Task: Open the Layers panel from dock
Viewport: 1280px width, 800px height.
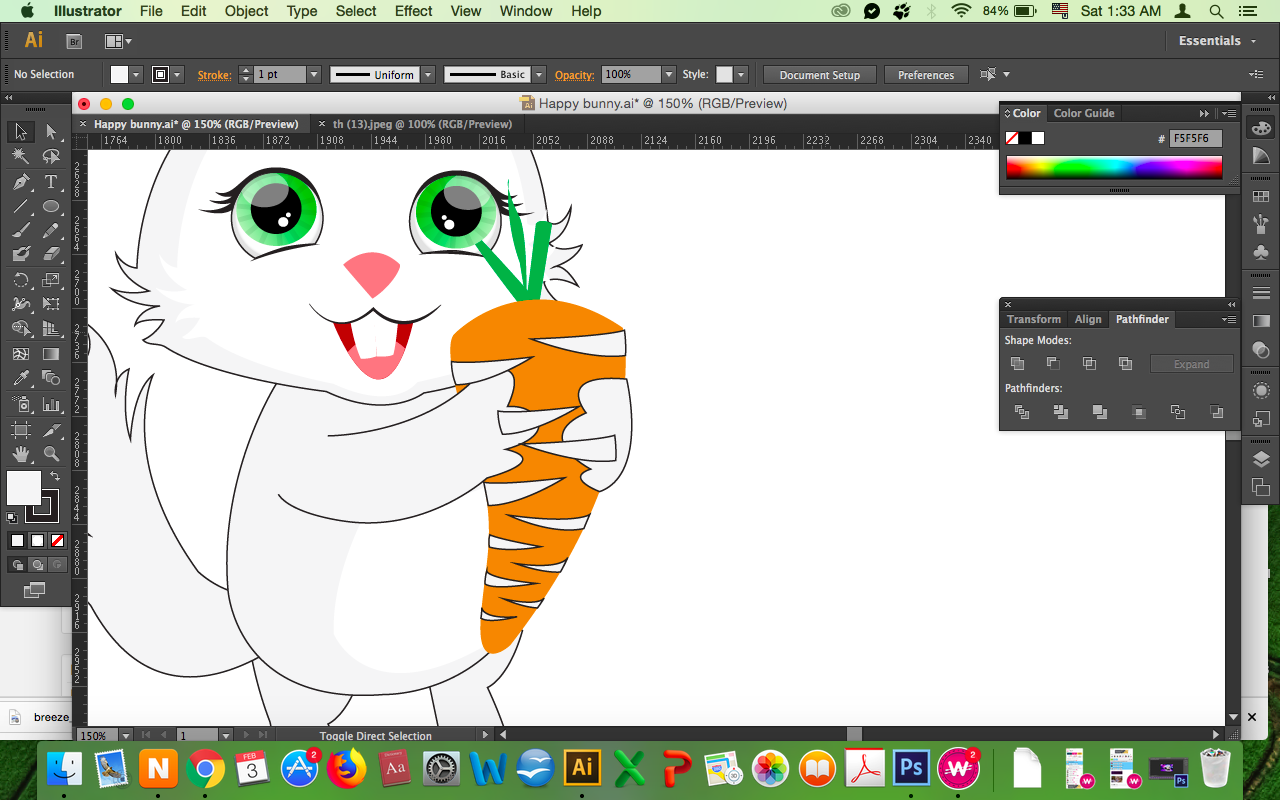Action: point(1261,459)
